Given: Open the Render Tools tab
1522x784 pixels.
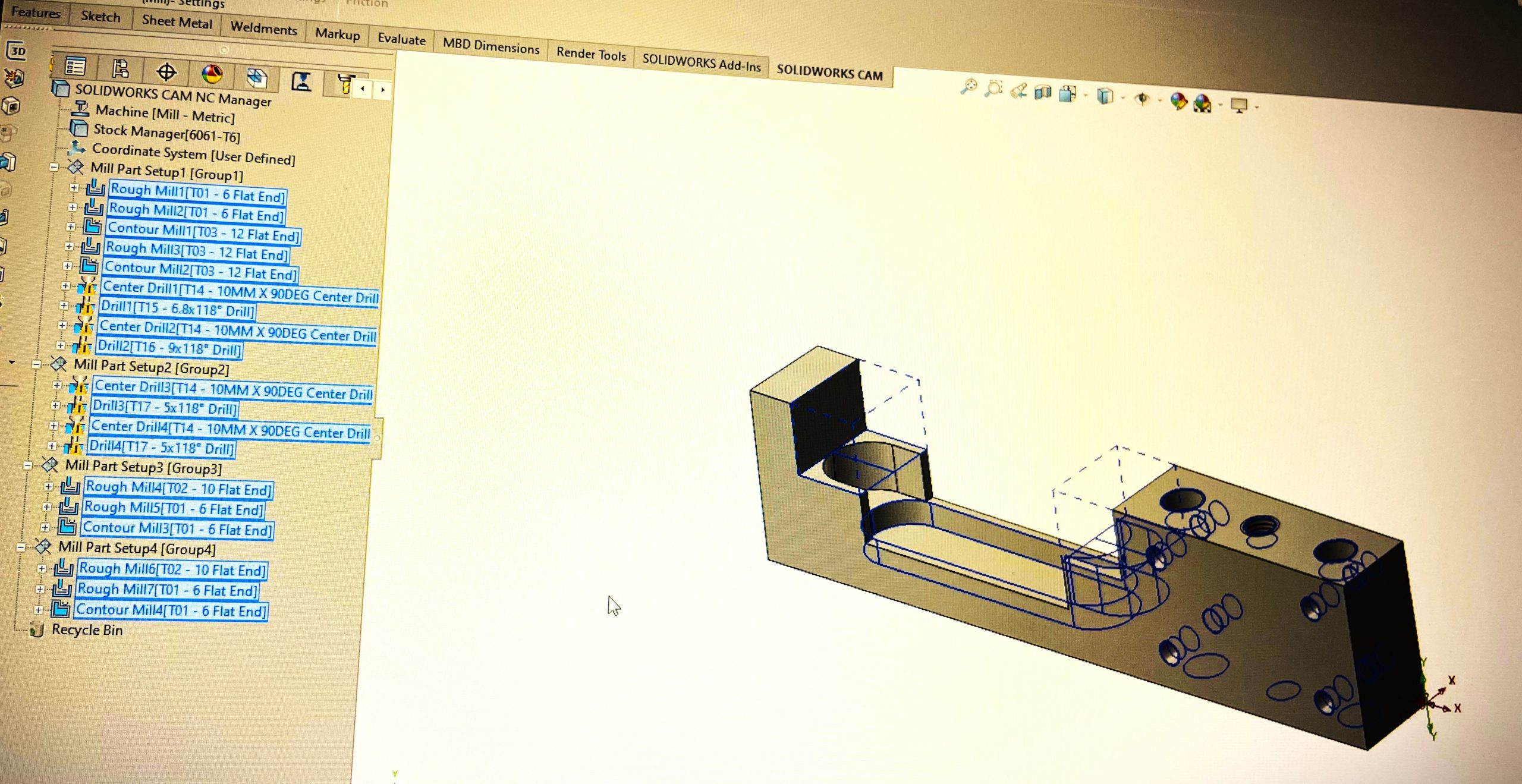Looking at the screenshot, I should point(591,54).
